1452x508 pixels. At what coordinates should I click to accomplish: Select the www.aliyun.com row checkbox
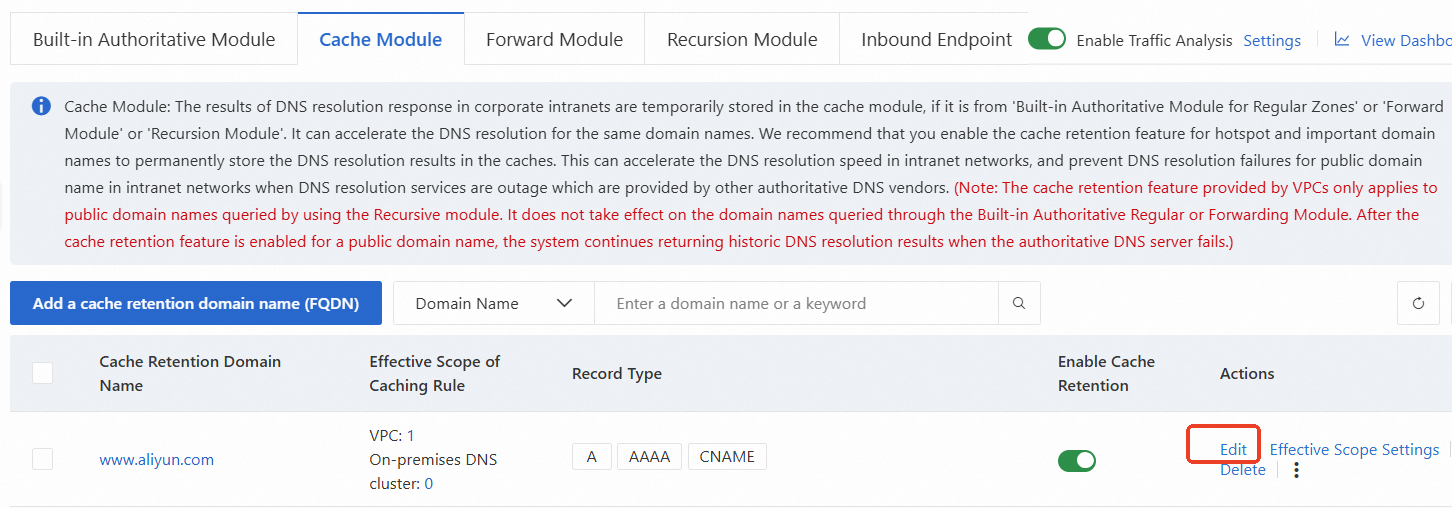tap(42, 459)
